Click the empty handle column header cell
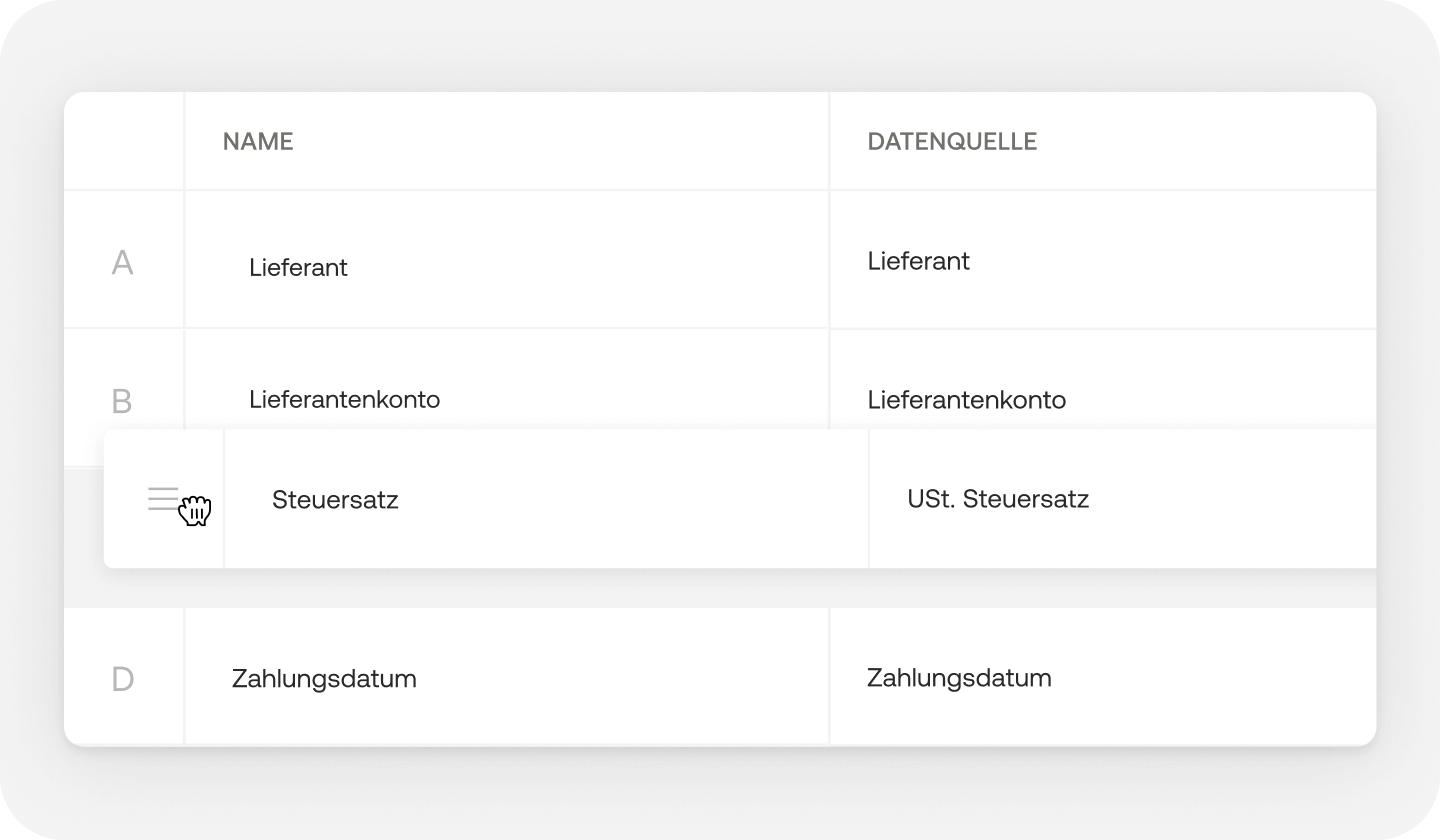This screenshot has width=1440, height=840. [122, 141]
